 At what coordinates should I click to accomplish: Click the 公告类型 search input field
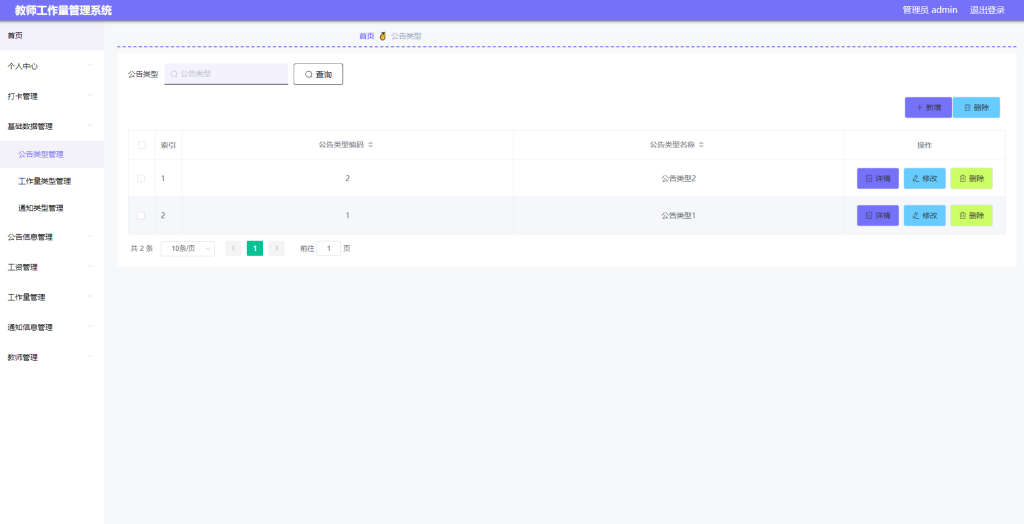(x=226, y=74)
